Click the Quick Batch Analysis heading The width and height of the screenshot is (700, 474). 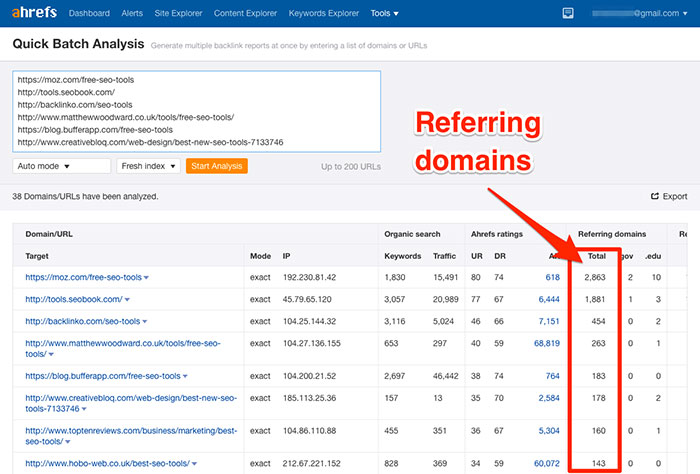78,44
